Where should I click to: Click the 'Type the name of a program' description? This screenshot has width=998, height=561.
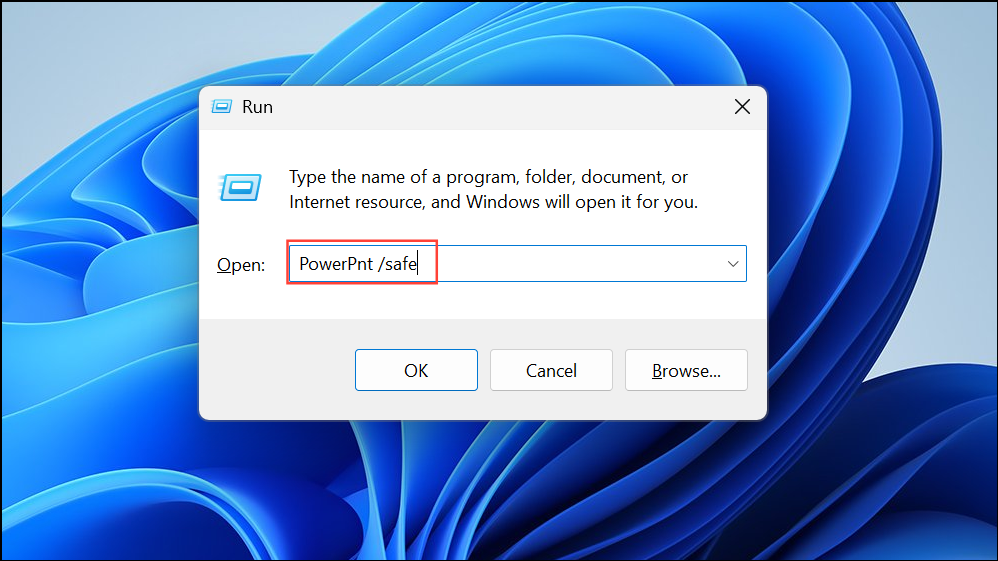click(x=493, y=189)
